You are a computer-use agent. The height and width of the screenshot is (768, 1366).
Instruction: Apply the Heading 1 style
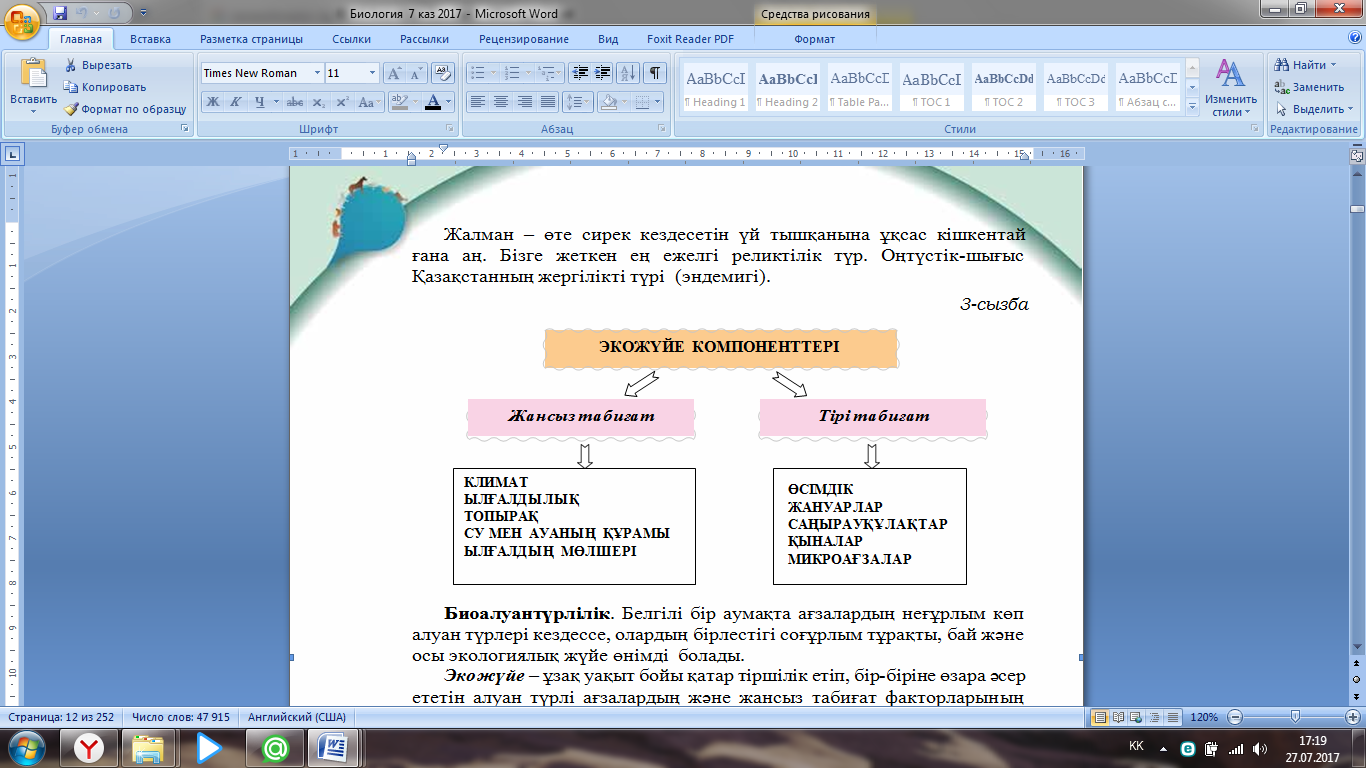coord(715,88)
